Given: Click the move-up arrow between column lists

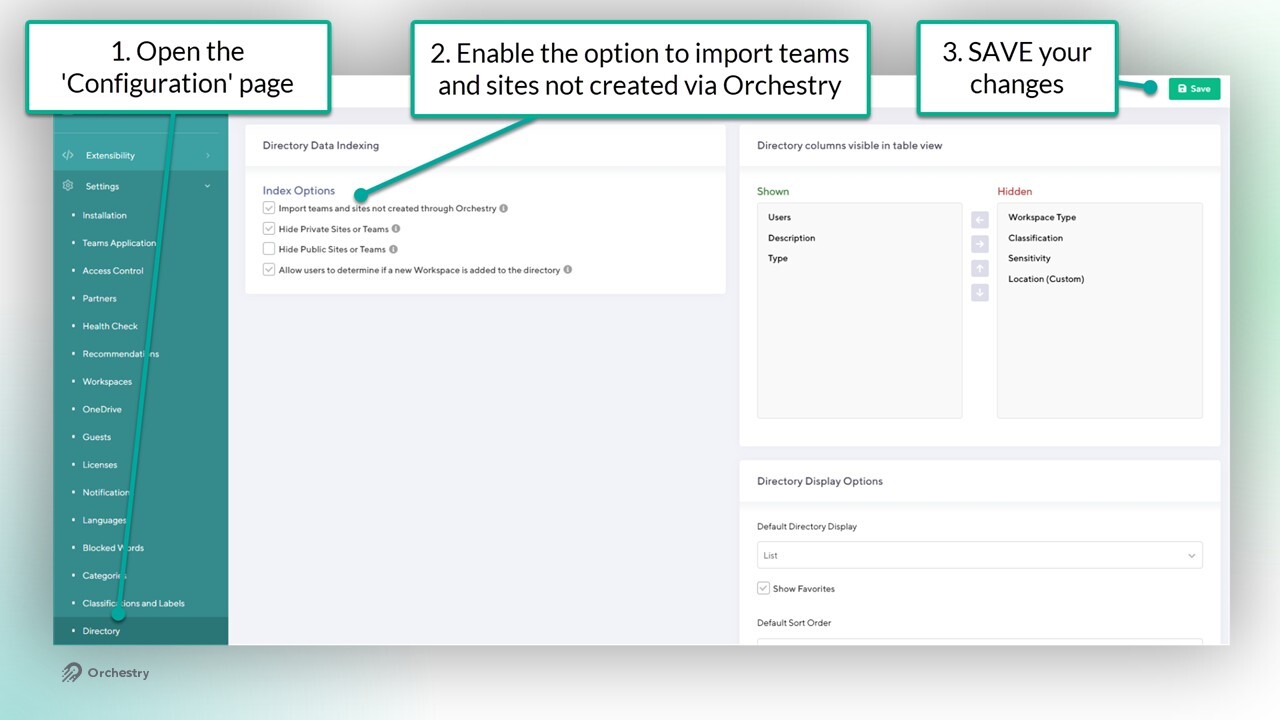Looking at the screenshot, I should [980, 268].
